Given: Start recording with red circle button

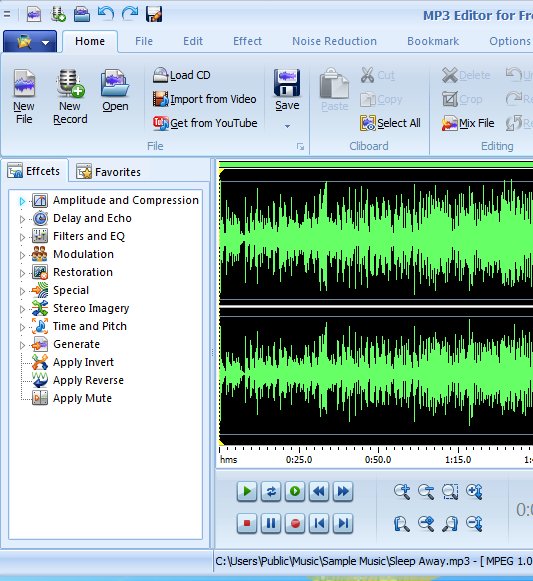Looking at the screenshot, I should point(295,523).
